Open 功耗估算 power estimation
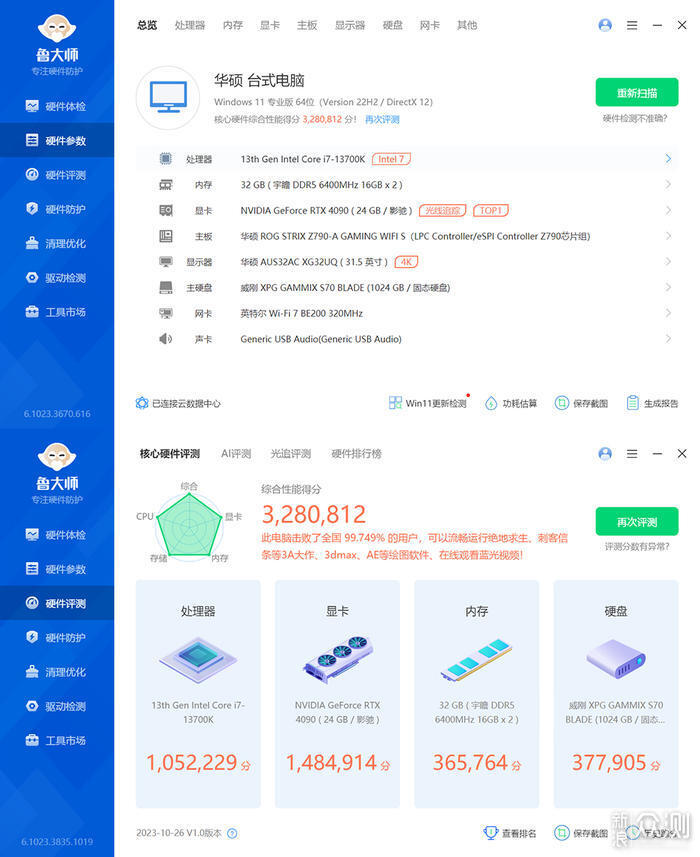 pos(511,403)
